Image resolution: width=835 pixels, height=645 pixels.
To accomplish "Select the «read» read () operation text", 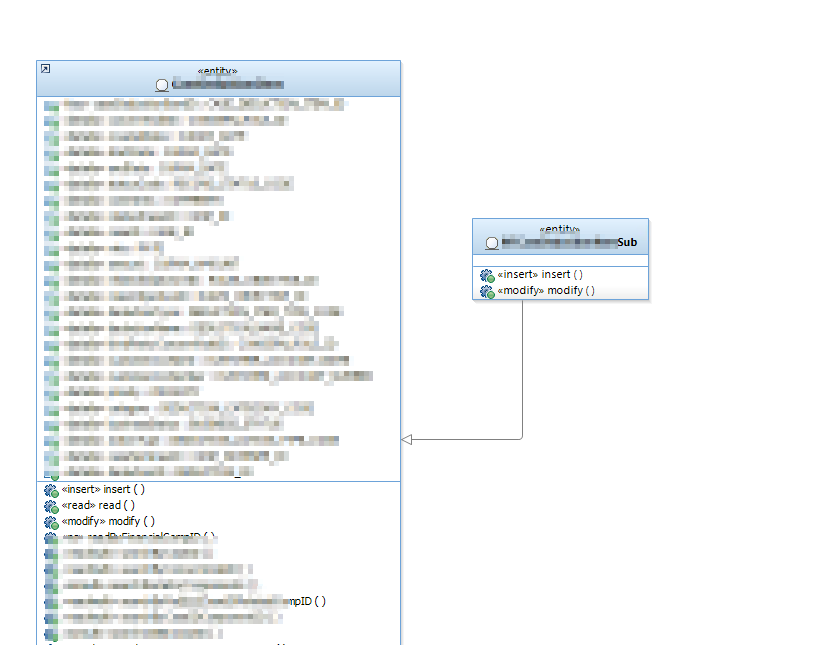I will point(98,505).
